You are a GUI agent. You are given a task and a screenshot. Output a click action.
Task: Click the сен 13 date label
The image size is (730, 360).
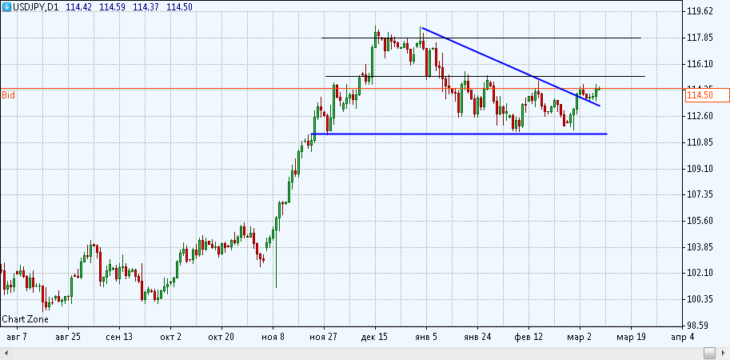click(x=119, y=337)
